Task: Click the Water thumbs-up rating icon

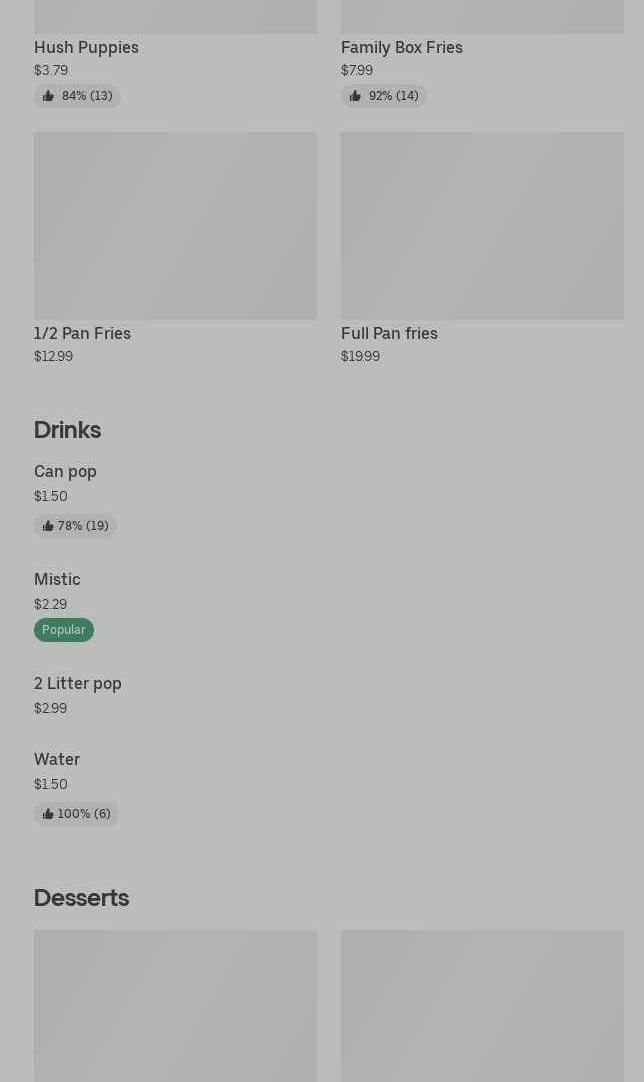Action: (48, 814)
